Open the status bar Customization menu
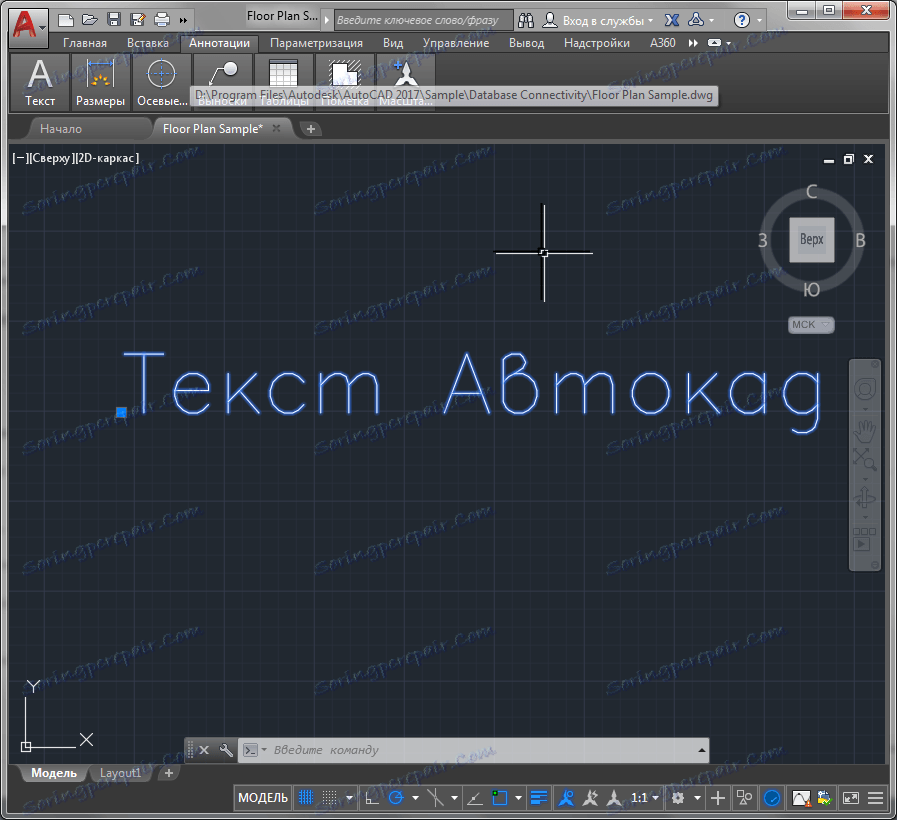897x820 pixels. (875, 797)
